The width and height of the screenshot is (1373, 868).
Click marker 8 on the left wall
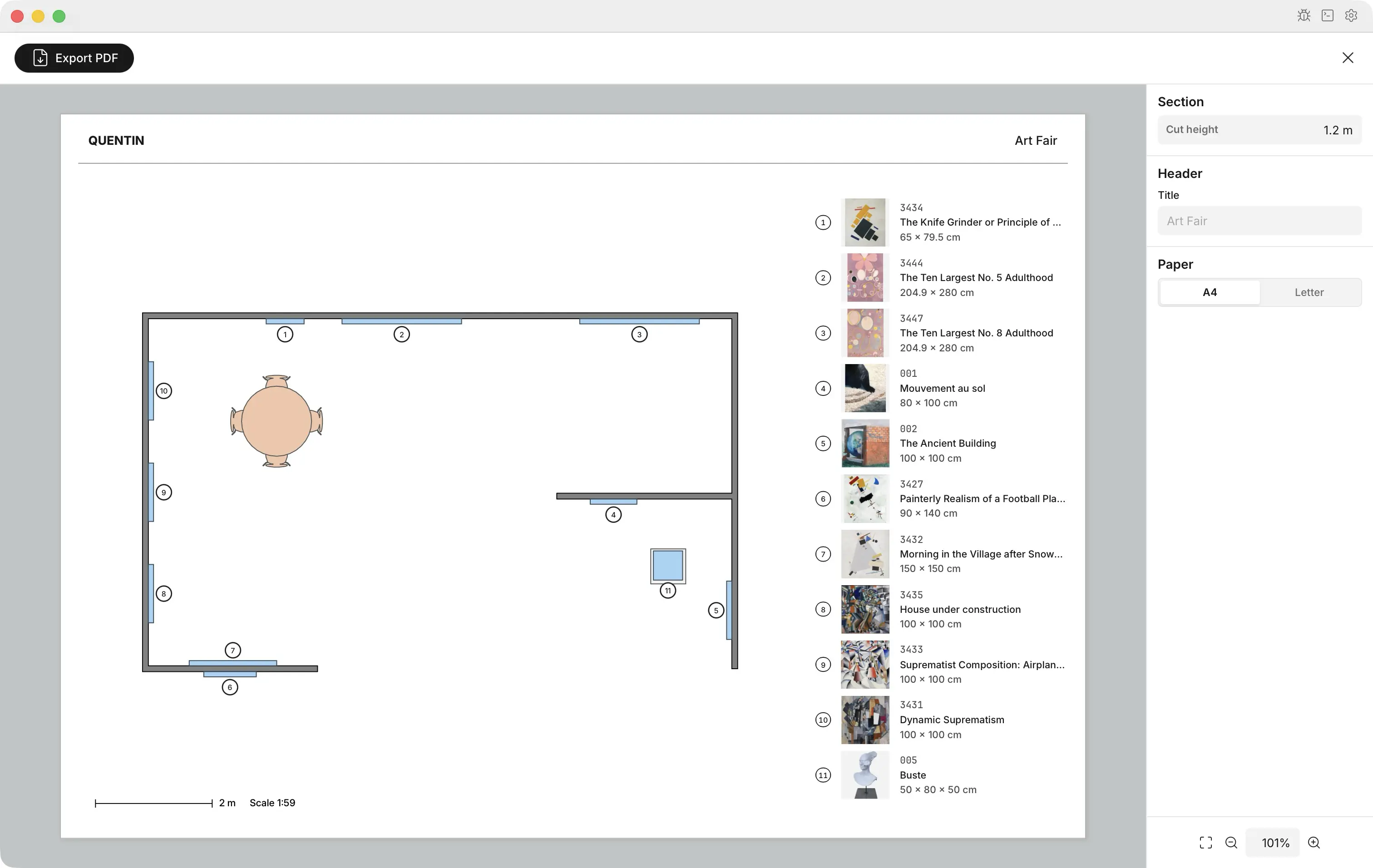pyautogui.click(x=163, y=594)
